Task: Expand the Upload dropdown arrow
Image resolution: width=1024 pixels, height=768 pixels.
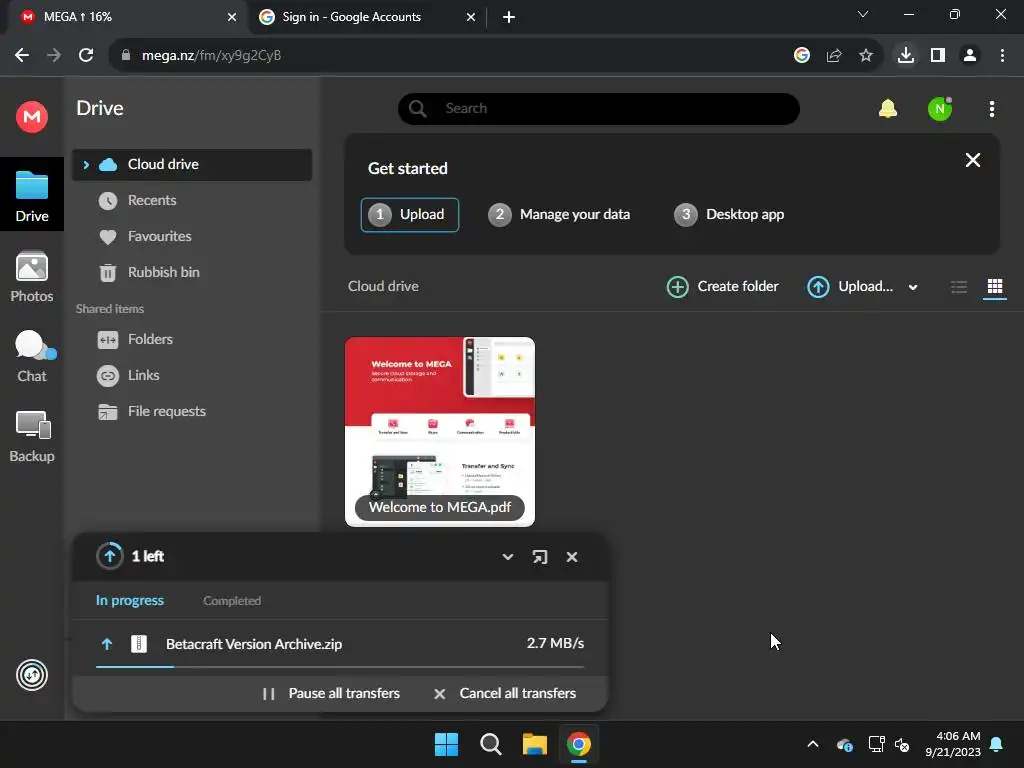Action: pyautogui.click(x=913, y=287)
